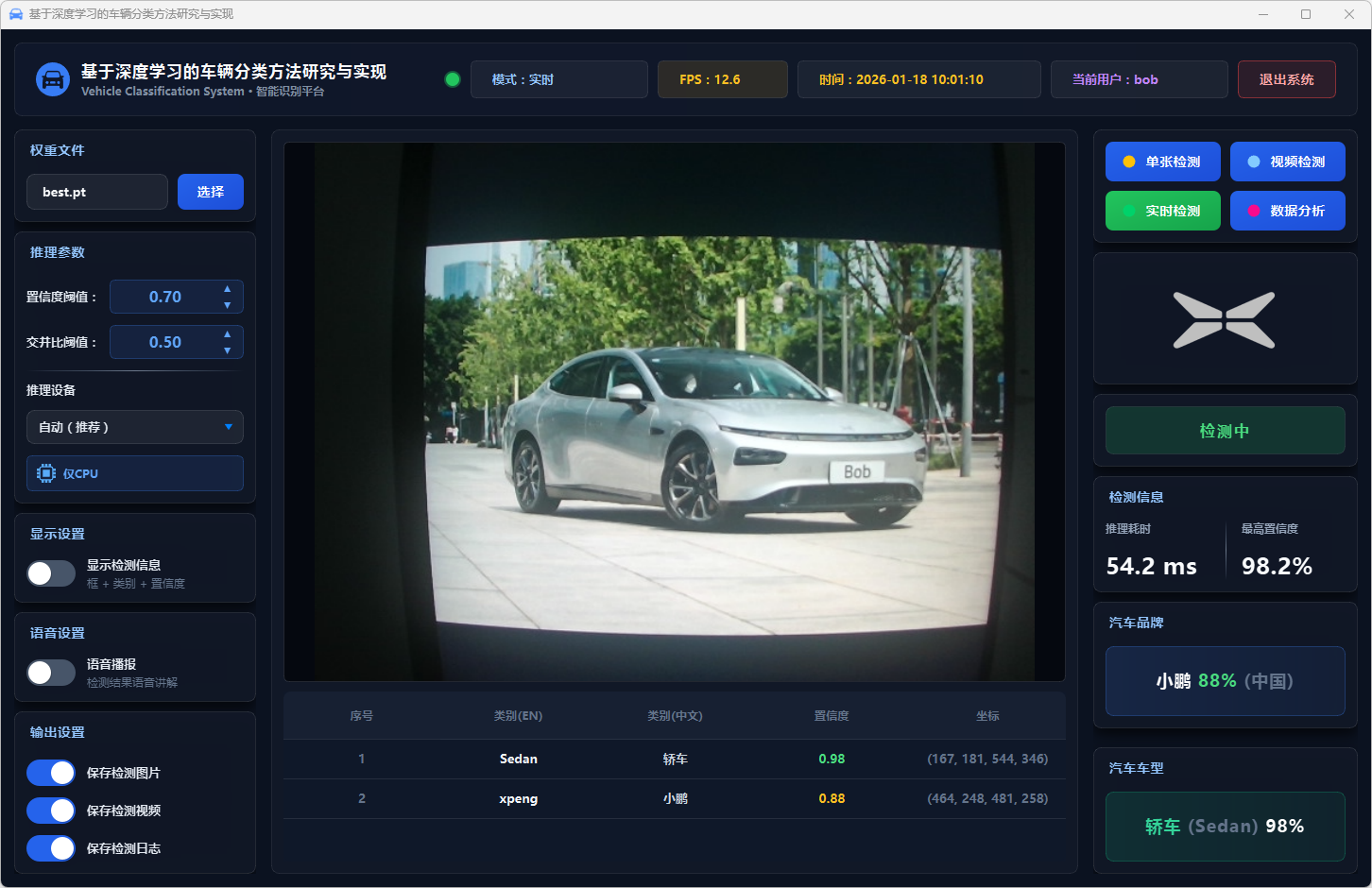
Task: Enable the 显示检测信息 toggle
Action: point(51,573)
